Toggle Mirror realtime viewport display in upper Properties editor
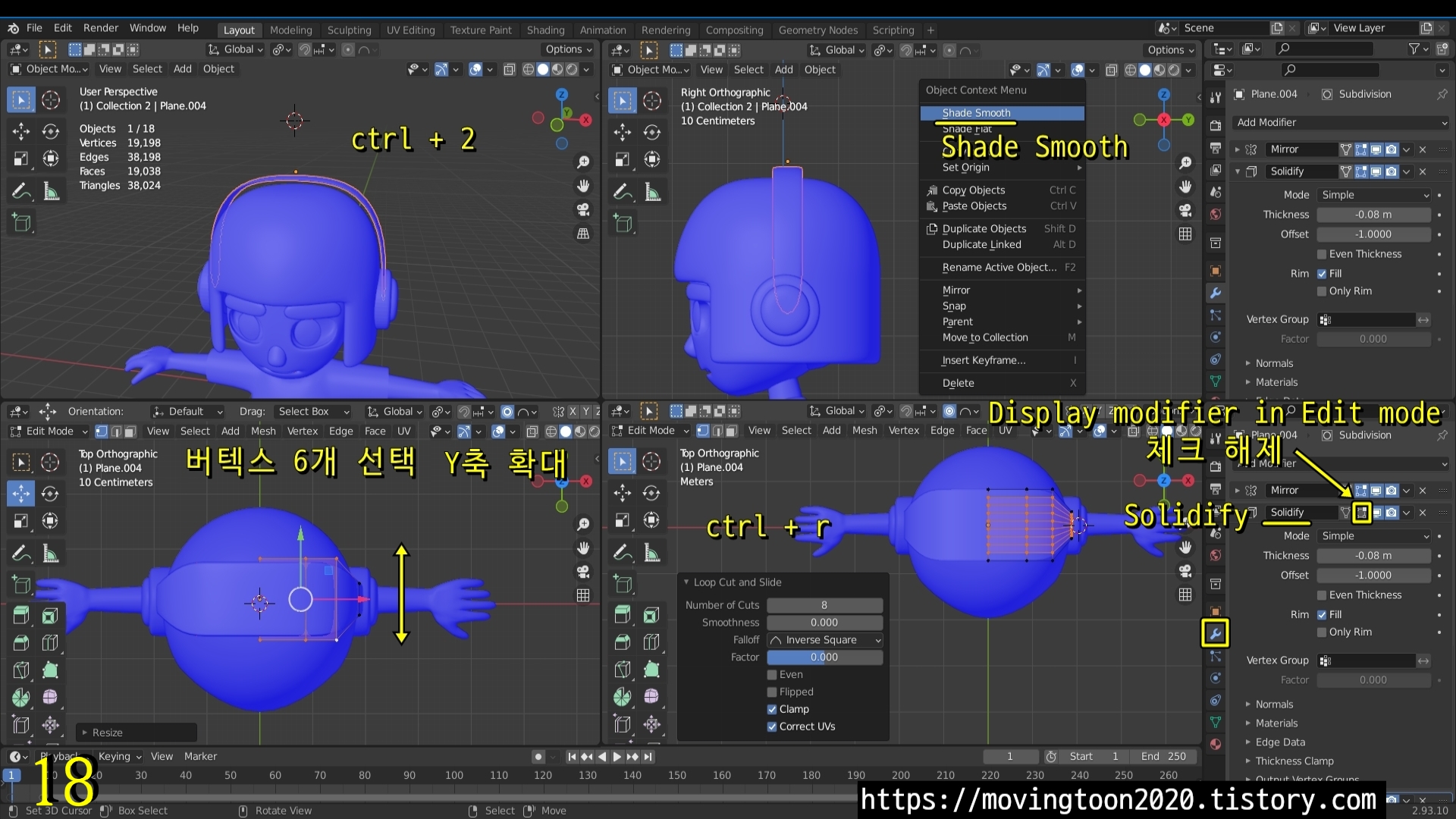 pyautogui.click(x=1376, y=149)
